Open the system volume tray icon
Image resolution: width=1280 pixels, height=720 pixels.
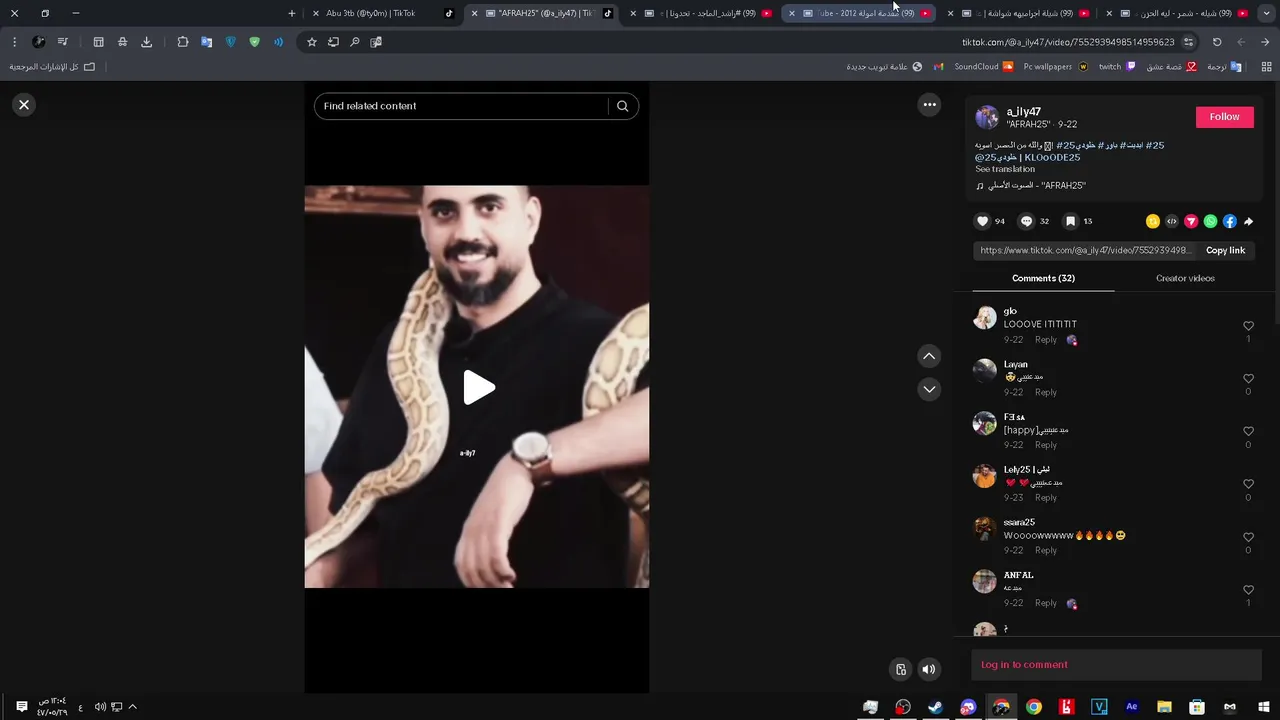point(100,707)
